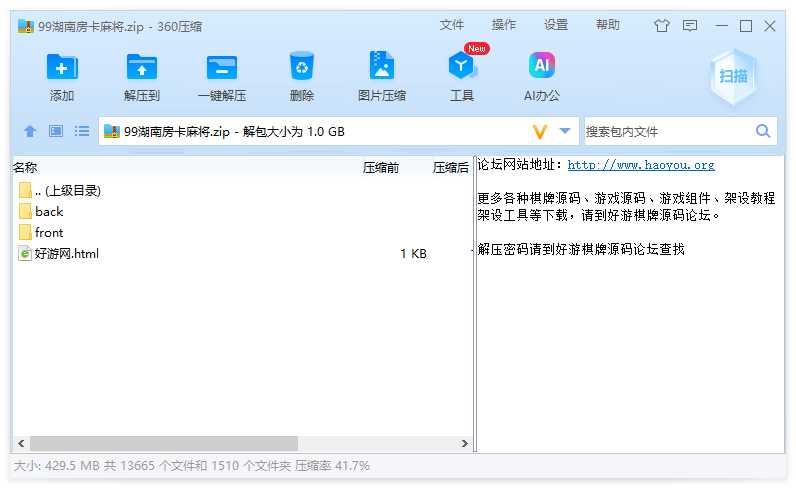Click the 解压到 (Extract to) icon

(142, 67)
